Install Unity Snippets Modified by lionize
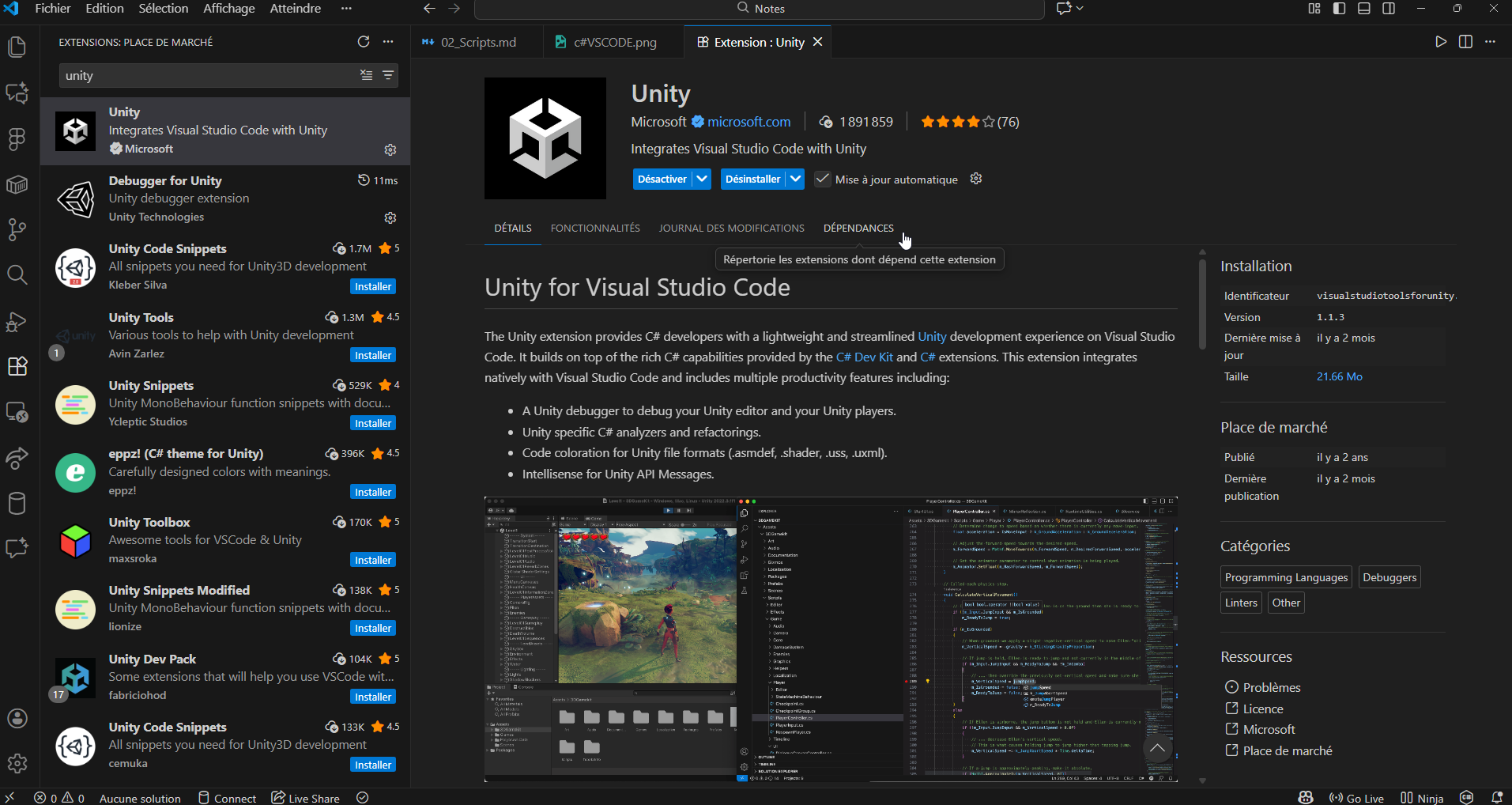The image size is (1512, 805). [373, 628]
